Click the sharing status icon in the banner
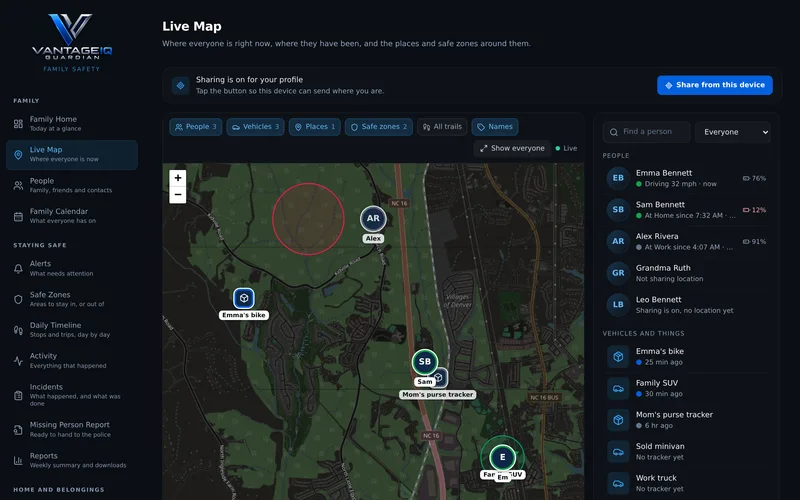Image resolution: width=800 pixels, height=500 pixels. 180,85
